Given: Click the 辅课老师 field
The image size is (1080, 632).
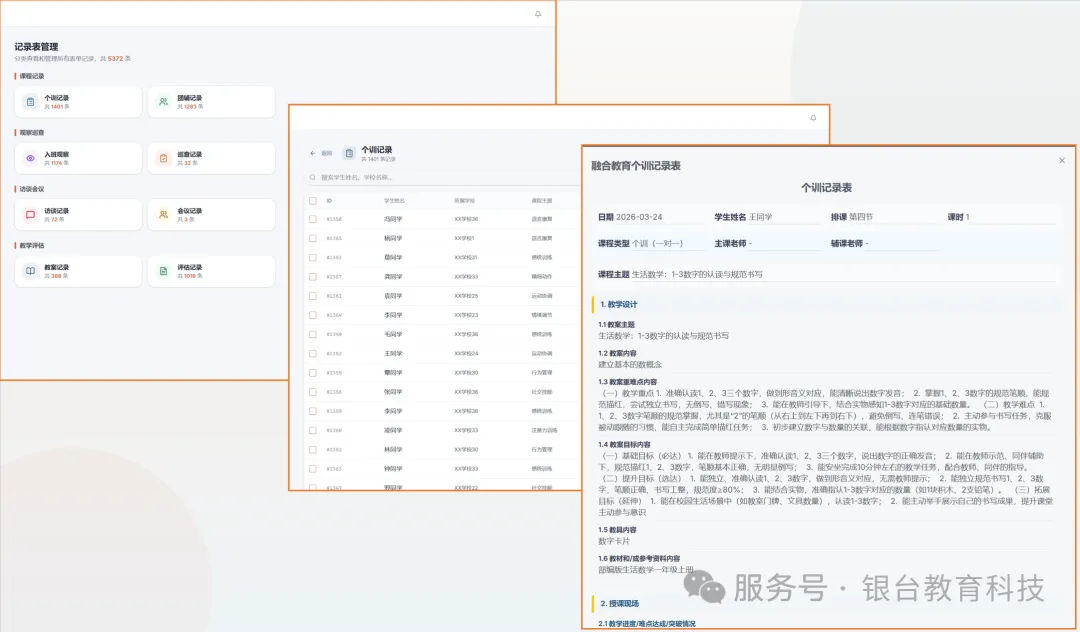Looking at the screenshot, I should 884,243.
